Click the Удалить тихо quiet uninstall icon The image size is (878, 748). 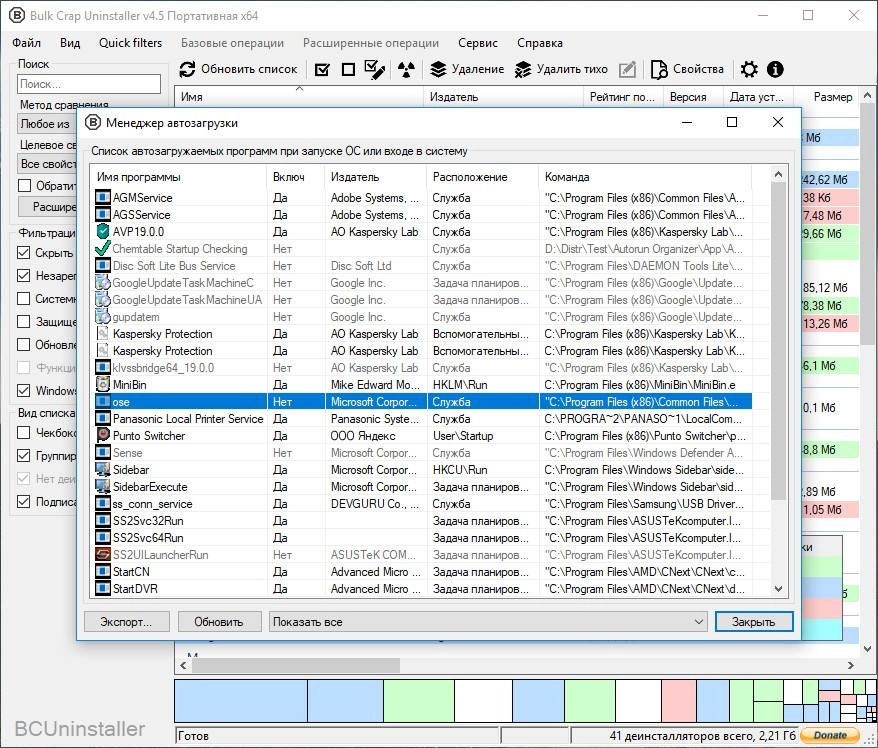point(523,69)
